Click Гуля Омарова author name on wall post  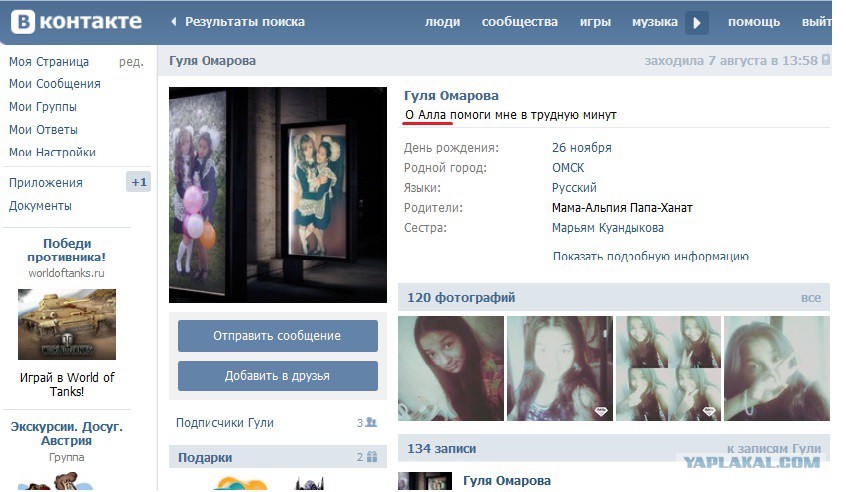(x=507, y=481)
